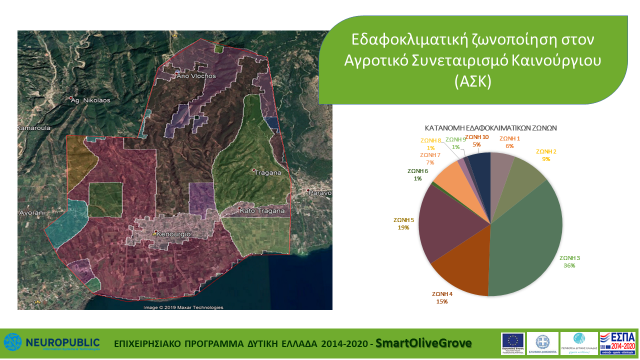640x360 pixels.
Task: Click the Neuropublic globe logo icon
Action: point(13,342)
